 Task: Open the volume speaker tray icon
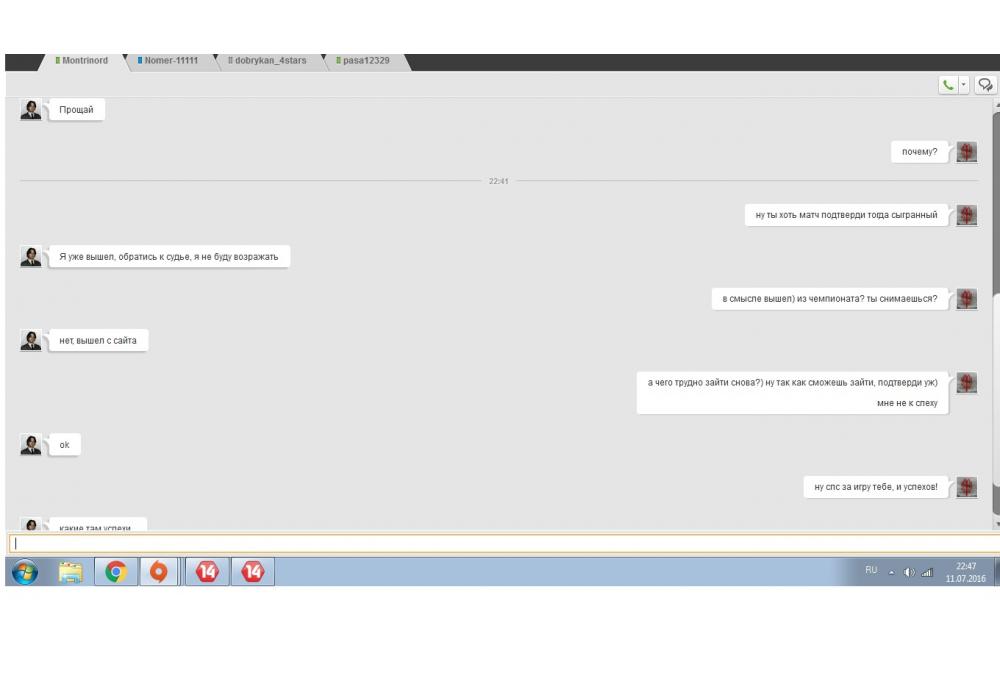click(909, 572)
